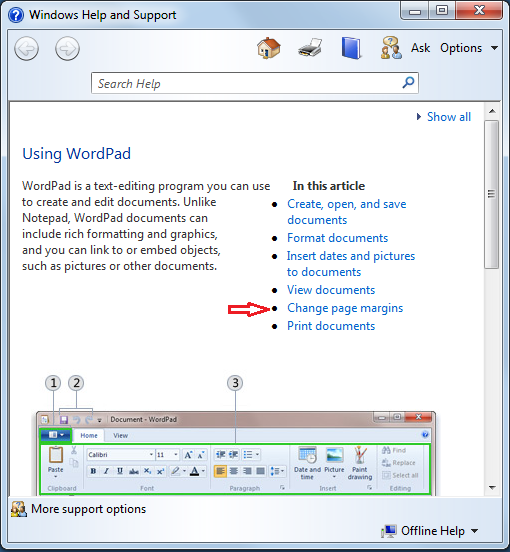Go back to the previous help page
The height and width of the screenshot is (552, 510).
pyautogui.click(x=26, y=49)
